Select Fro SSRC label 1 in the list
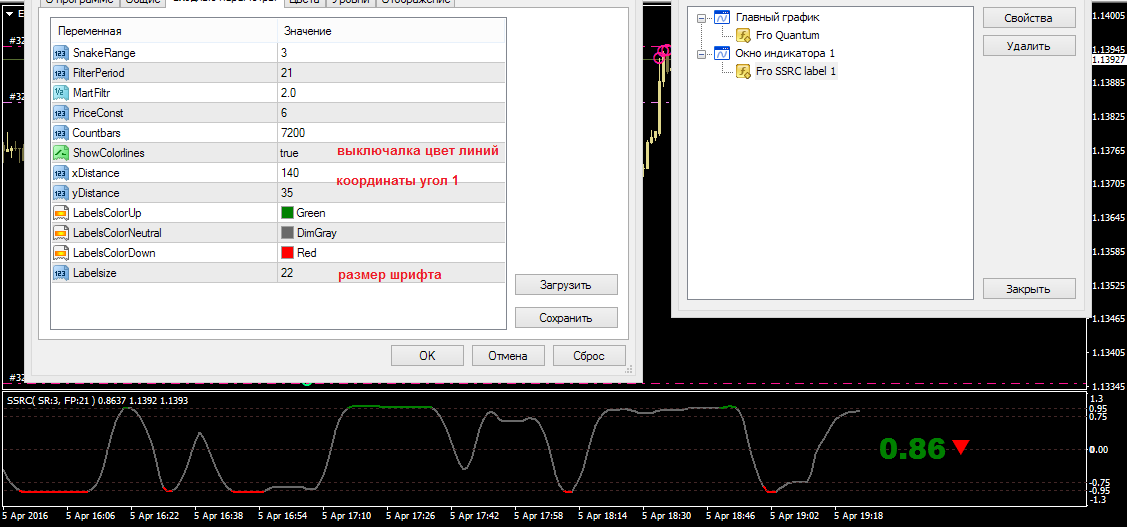Viewport: 1127px width, 527px height. tap(796, 70)
